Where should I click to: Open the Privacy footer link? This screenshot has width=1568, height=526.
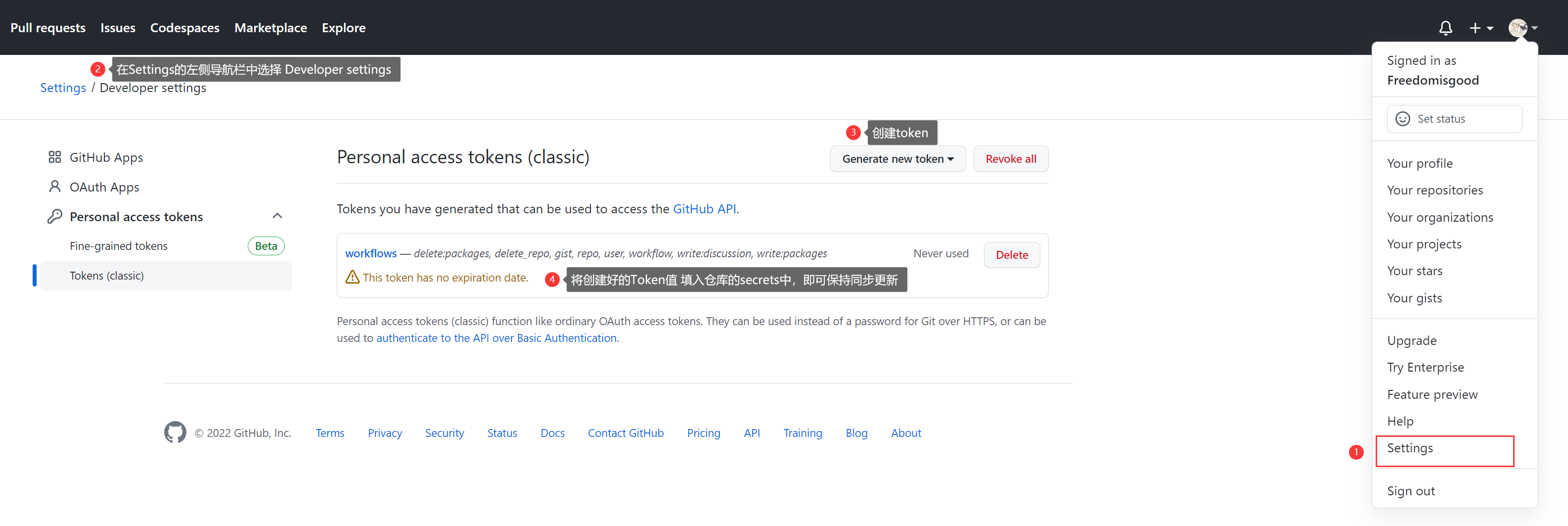click(x=385, y=433)
